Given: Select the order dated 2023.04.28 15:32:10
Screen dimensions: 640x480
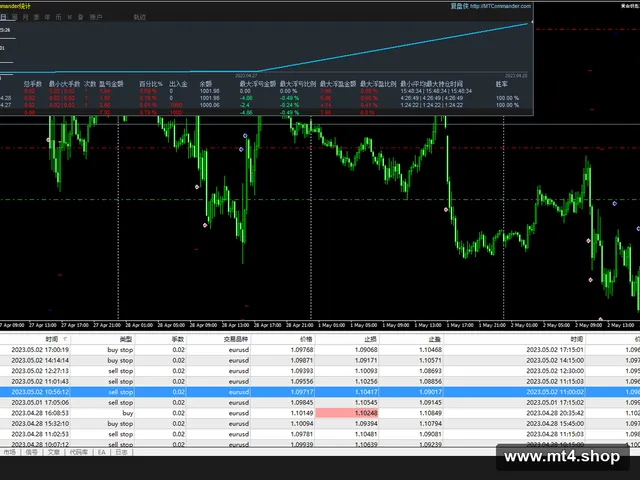Looking at the screenshot, I should coord(320,424).
